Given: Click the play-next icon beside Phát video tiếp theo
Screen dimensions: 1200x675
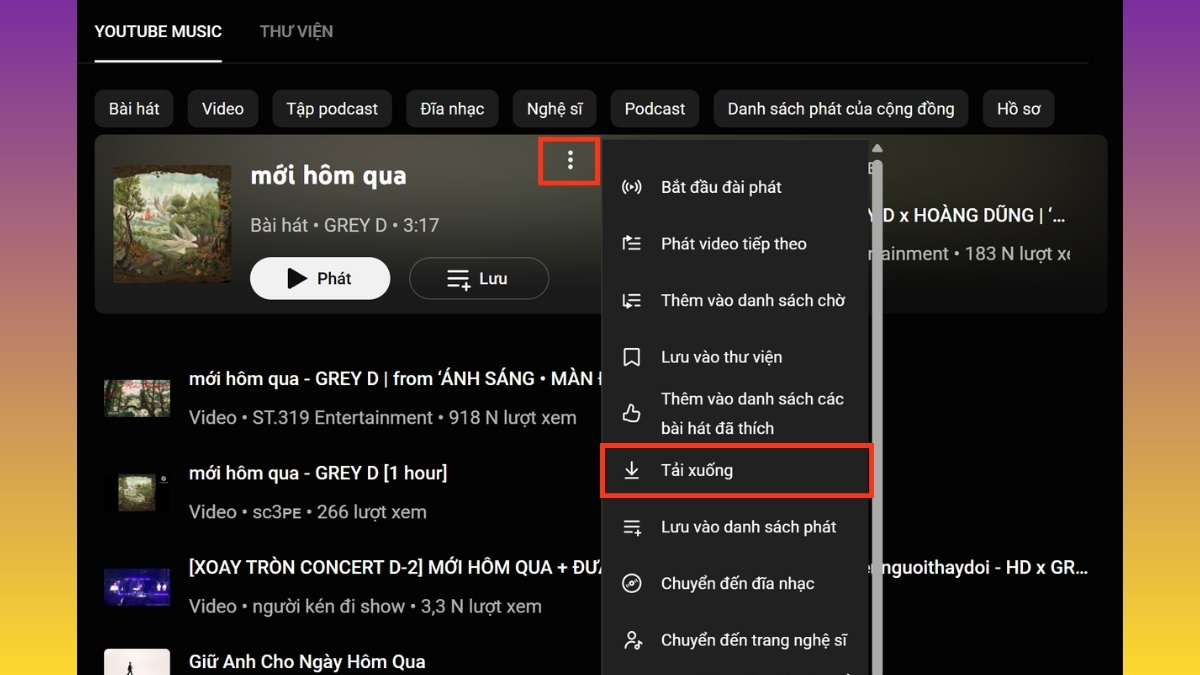Looking at the screenshot, I should (631, 244).
